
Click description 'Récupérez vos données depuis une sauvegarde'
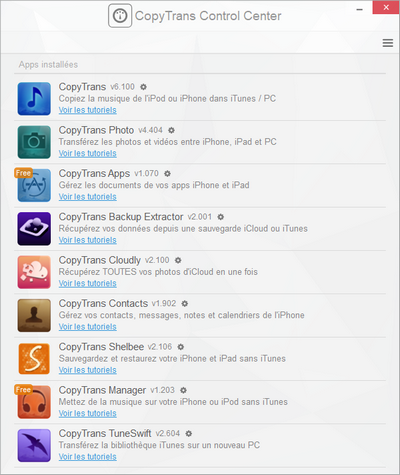point(183,229)
